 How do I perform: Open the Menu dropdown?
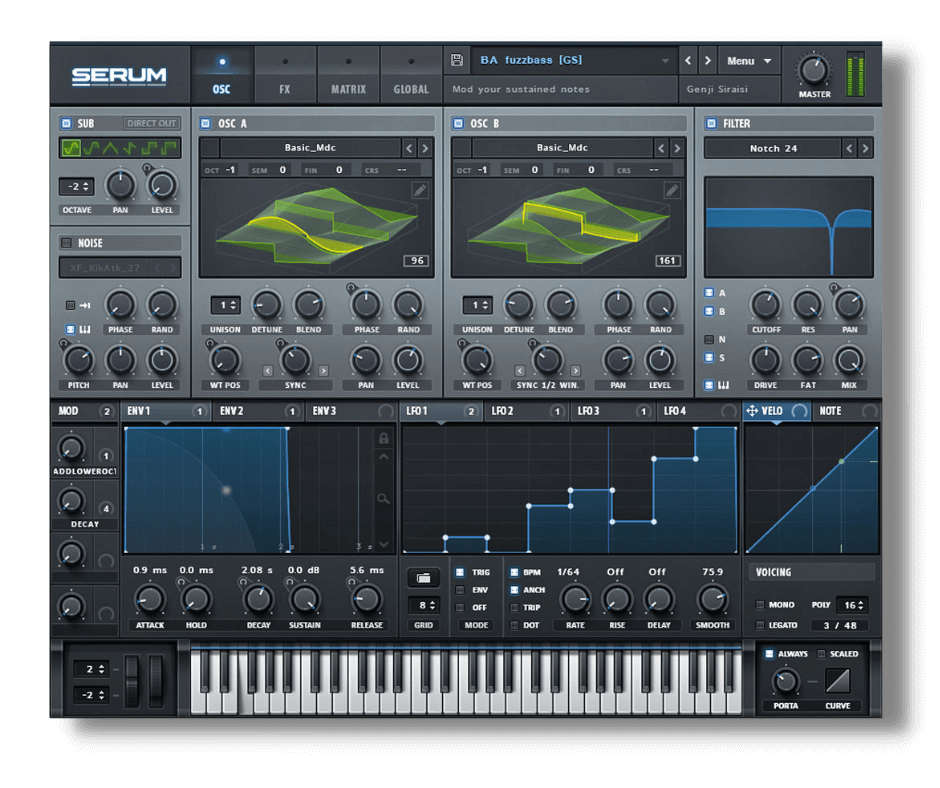(749, 61)
